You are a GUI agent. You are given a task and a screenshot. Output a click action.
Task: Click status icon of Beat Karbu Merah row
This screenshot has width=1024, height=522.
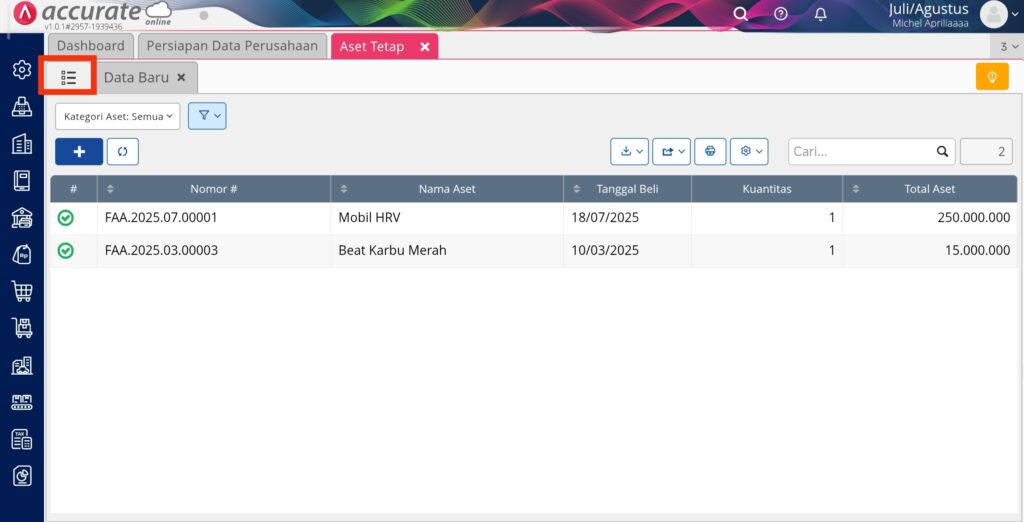[x=65, y=250]
